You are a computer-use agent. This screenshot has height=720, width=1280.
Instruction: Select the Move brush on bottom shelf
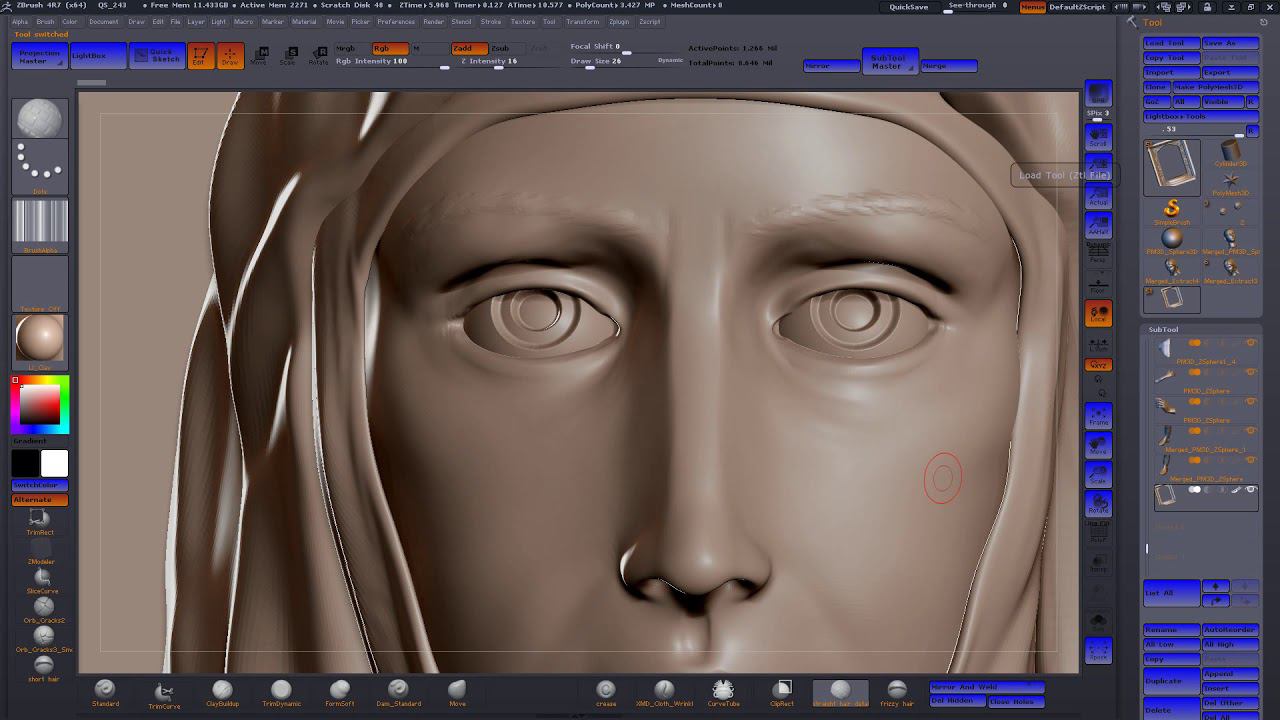click(457, 691)
